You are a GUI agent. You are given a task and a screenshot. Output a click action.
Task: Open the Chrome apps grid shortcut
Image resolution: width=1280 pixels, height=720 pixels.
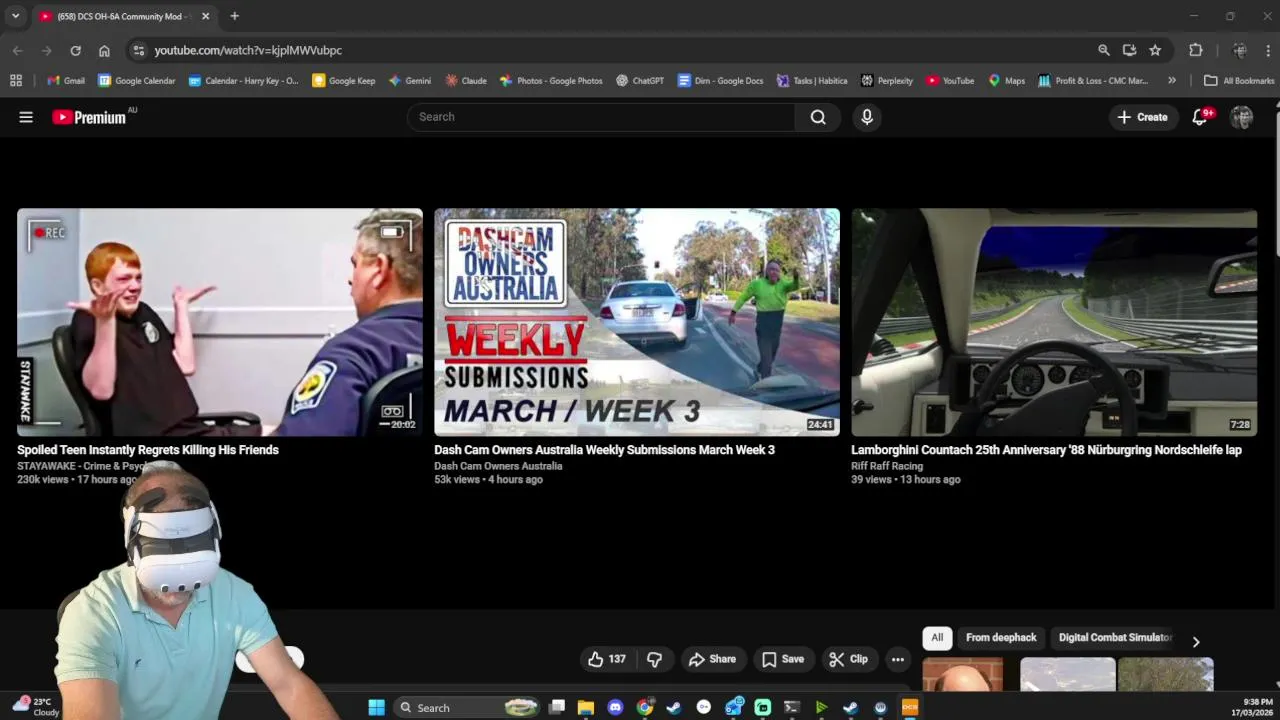(x=16, y=81)
